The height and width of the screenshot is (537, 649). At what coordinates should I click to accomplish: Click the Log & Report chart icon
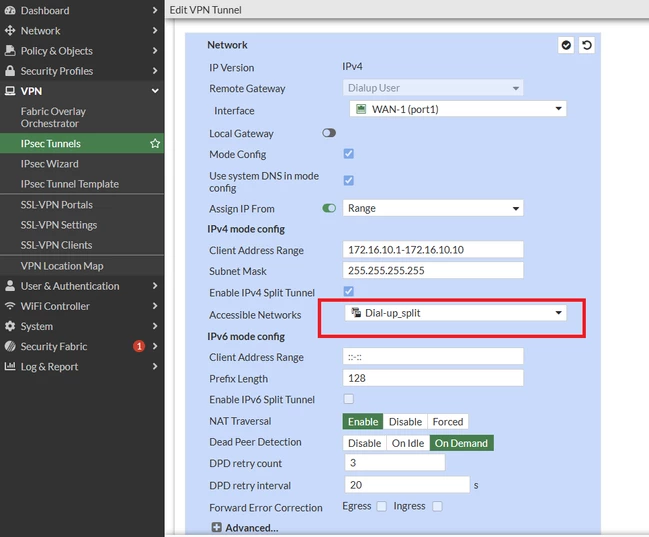10,366
